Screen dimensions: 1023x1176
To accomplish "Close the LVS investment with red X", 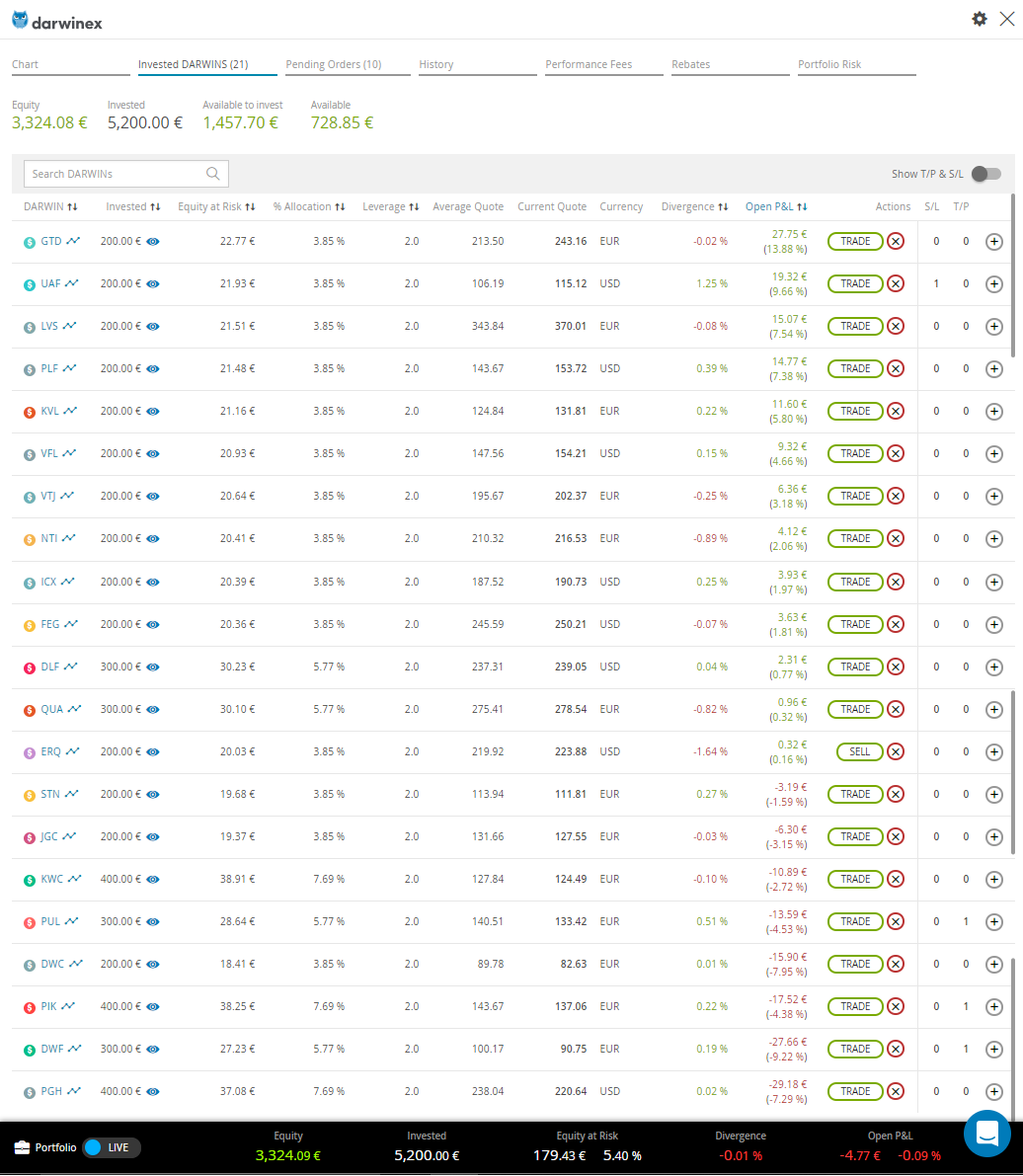I will tap(896, 326).
